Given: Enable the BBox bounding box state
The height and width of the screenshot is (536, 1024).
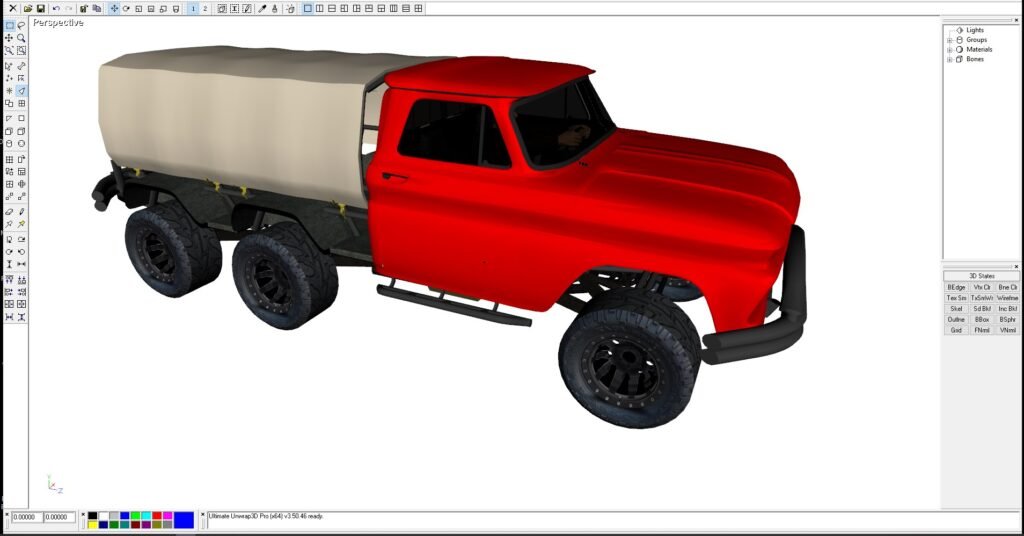Looking at the screenshot, I should (982, 319).
